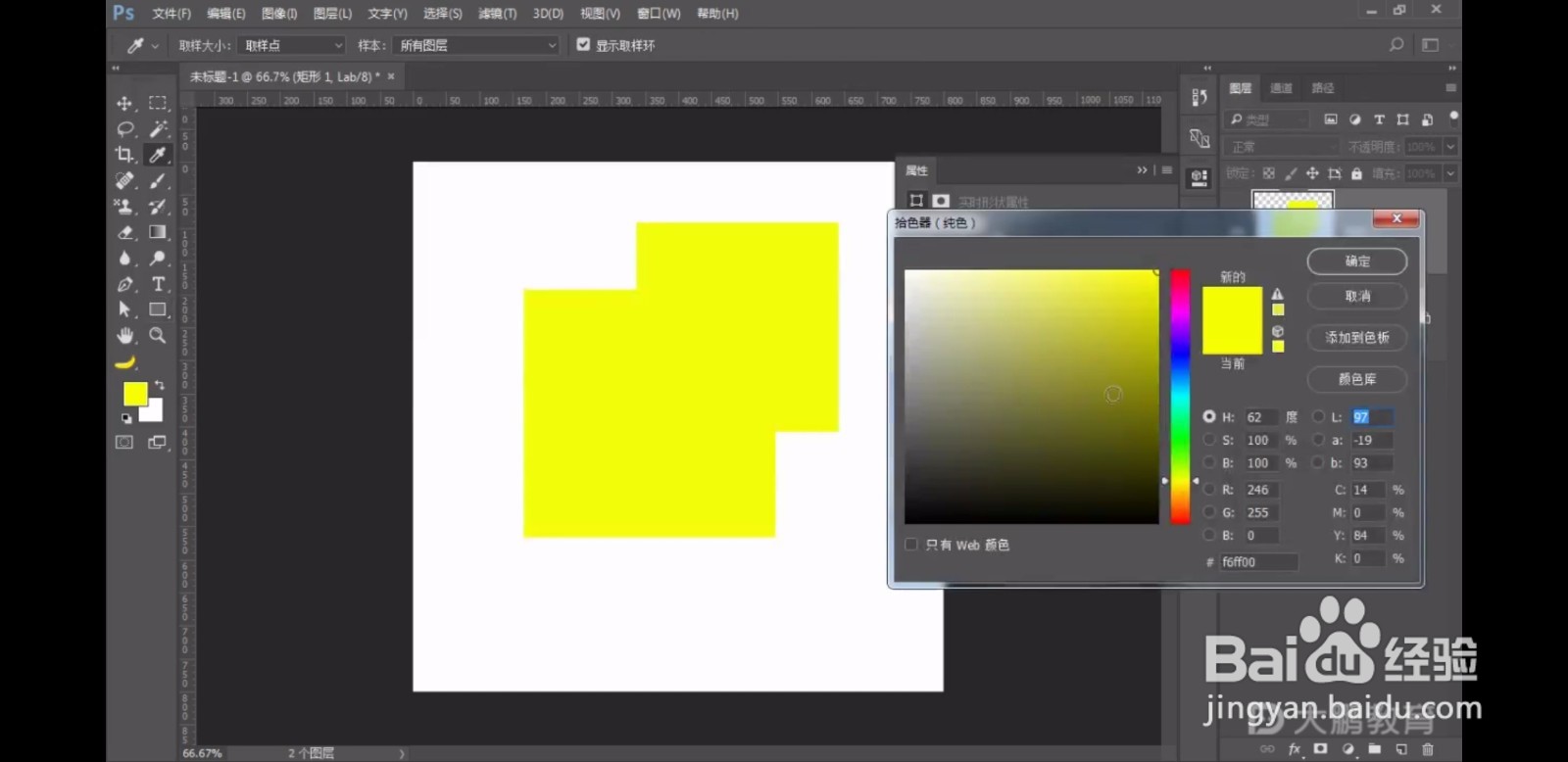
Task: Open the Layers panel flyout menu
Action: pos(1450,88)
